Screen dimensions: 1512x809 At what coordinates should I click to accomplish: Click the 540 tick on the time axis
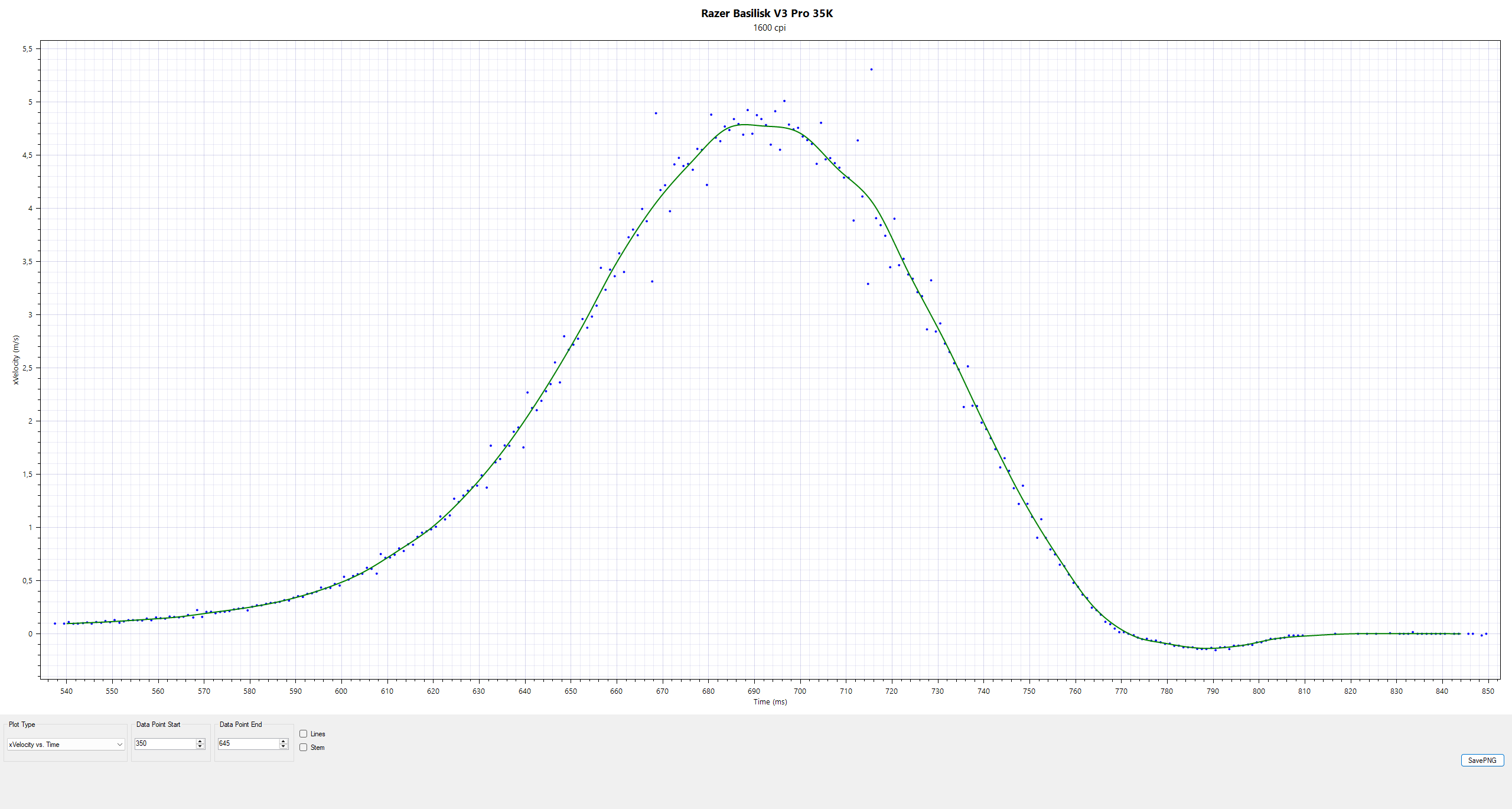coord(66,691)
